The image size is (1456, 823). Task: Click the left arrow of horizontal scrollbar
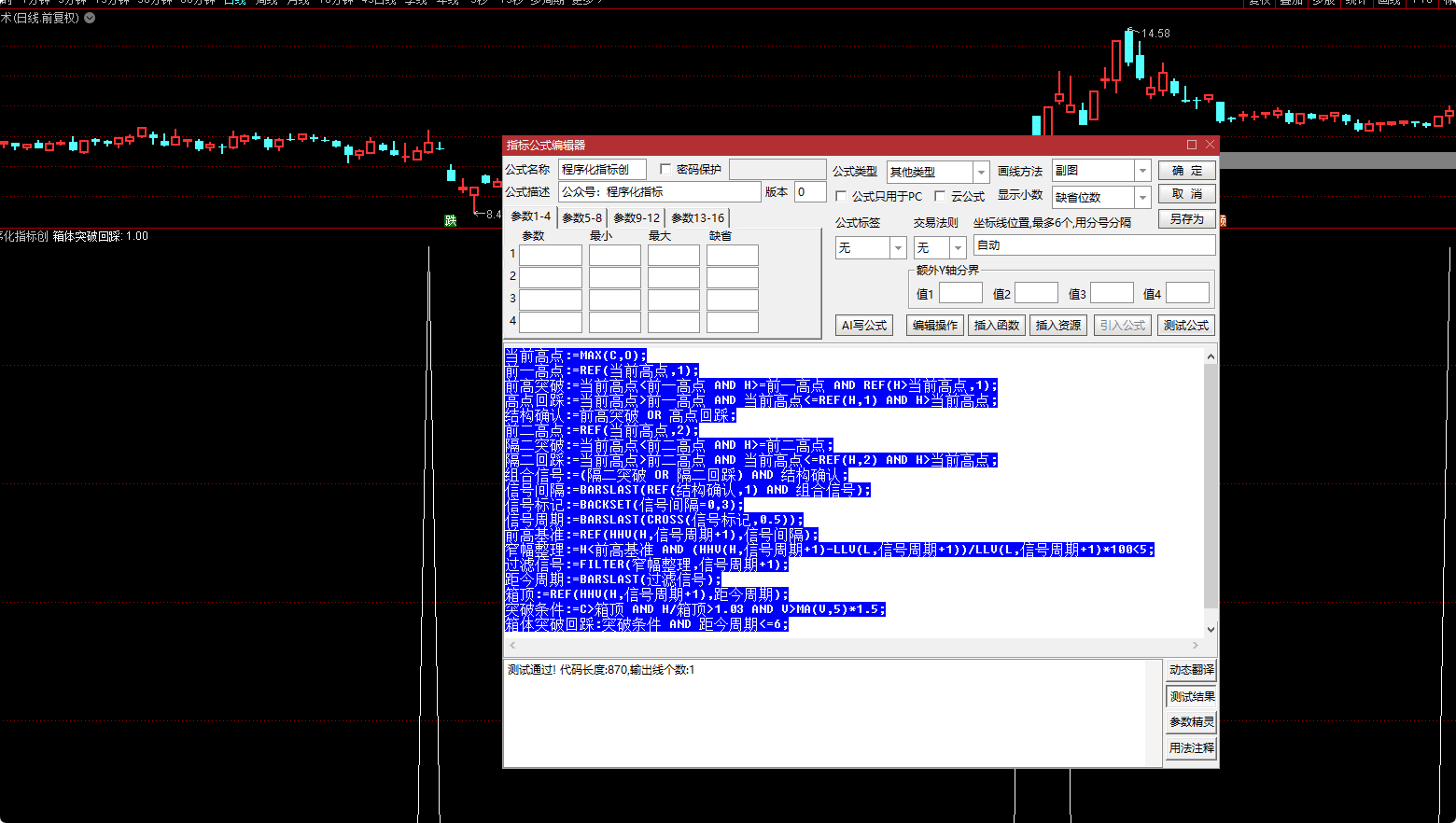[x=512, y=645]
